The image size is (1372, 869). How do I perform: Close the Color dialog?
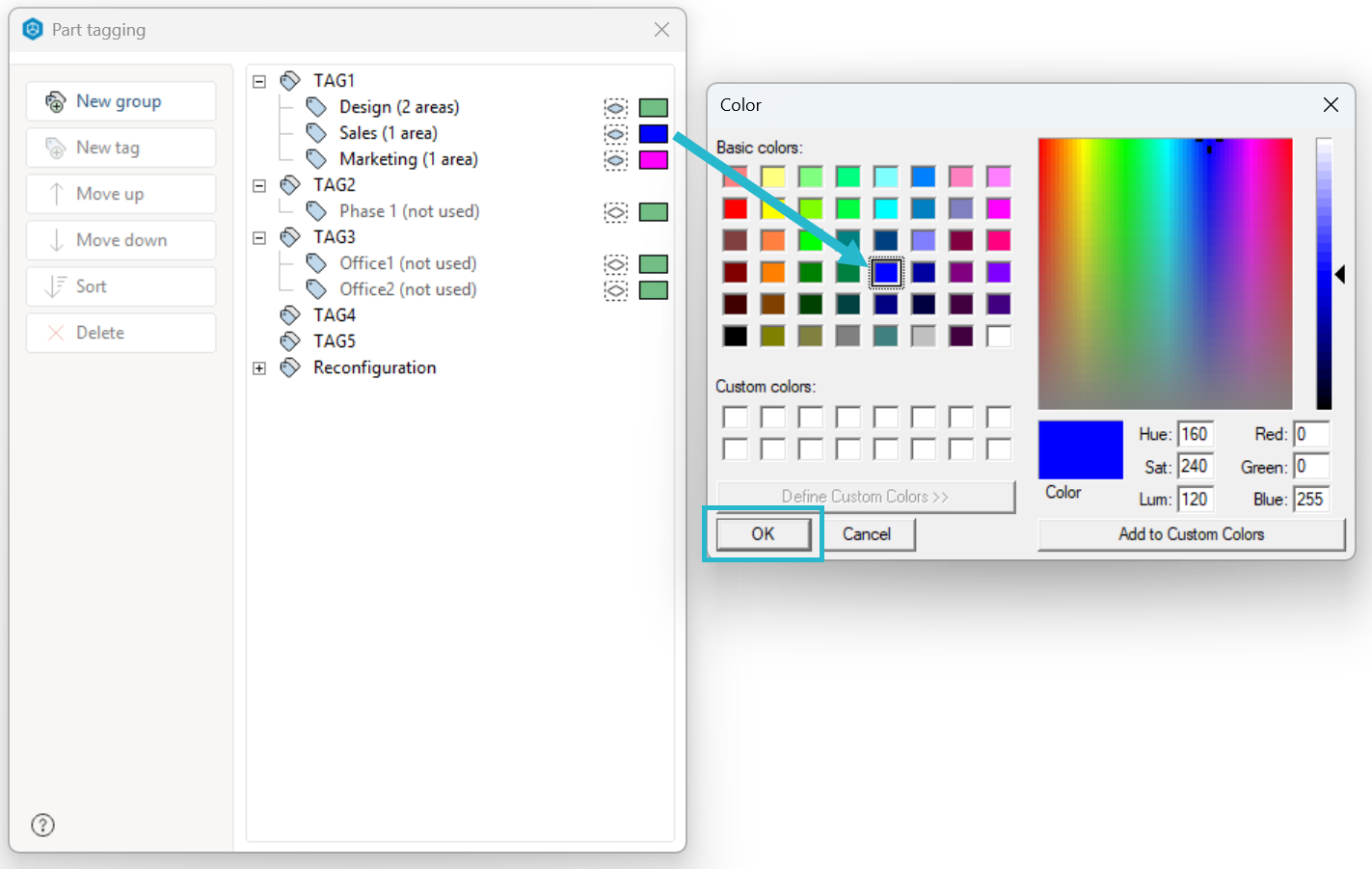point(1331,105)
